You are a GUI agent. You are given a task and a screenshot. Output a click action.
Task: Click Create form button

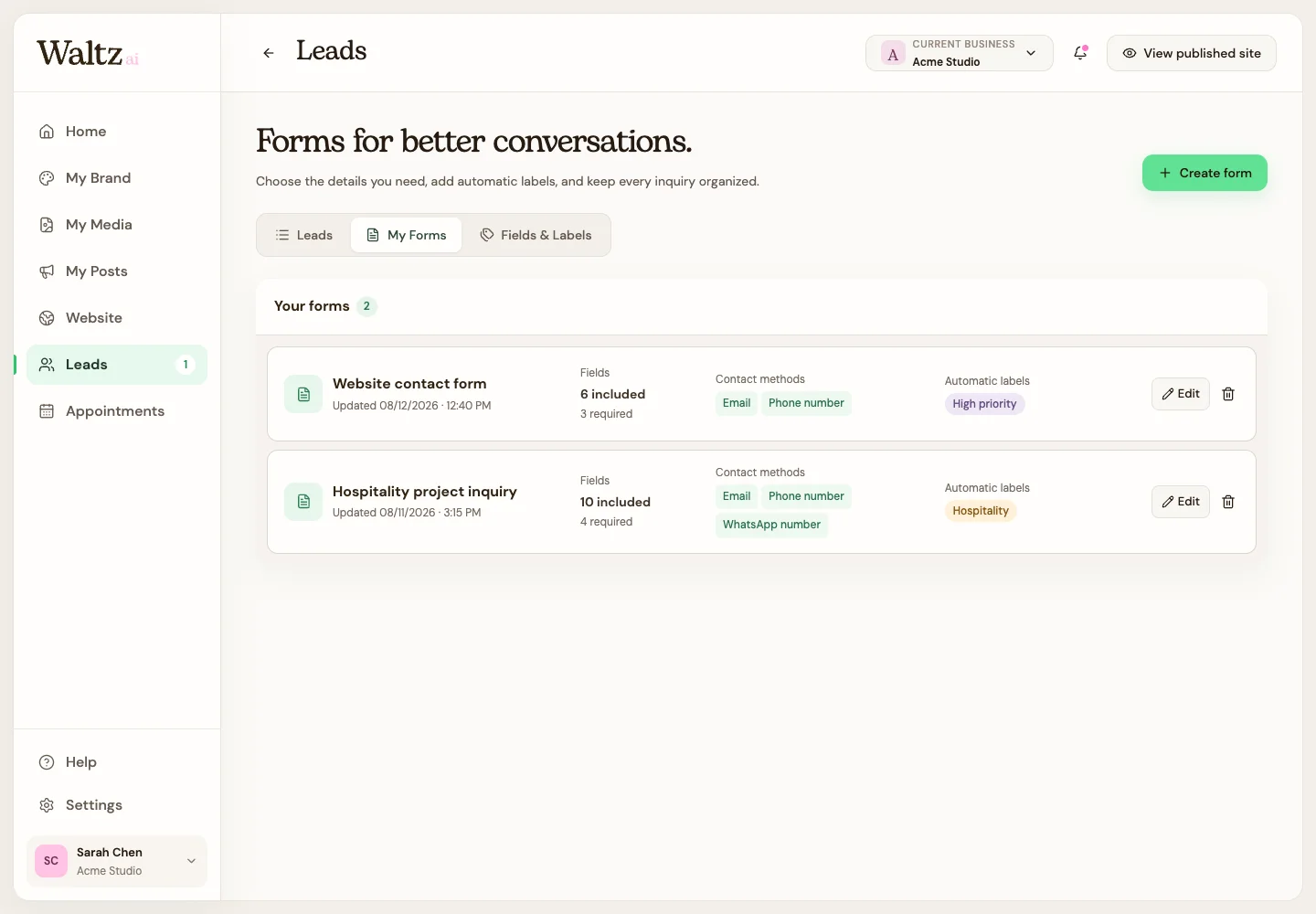pyautogui.click(x=1205, y=173)
